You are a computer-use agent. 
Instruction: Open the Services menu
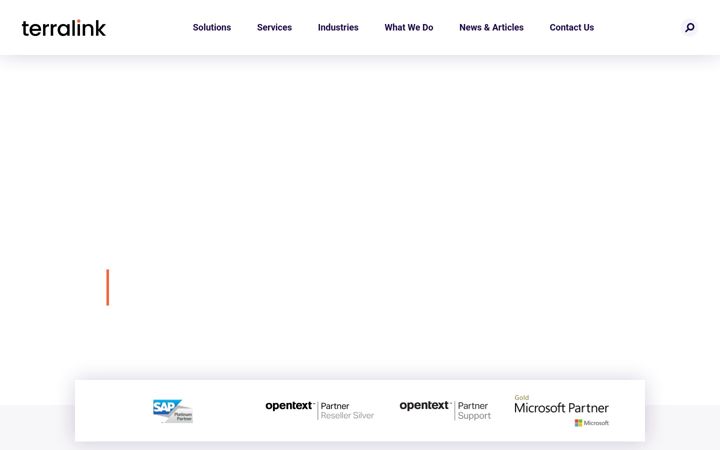pos(274,28)
